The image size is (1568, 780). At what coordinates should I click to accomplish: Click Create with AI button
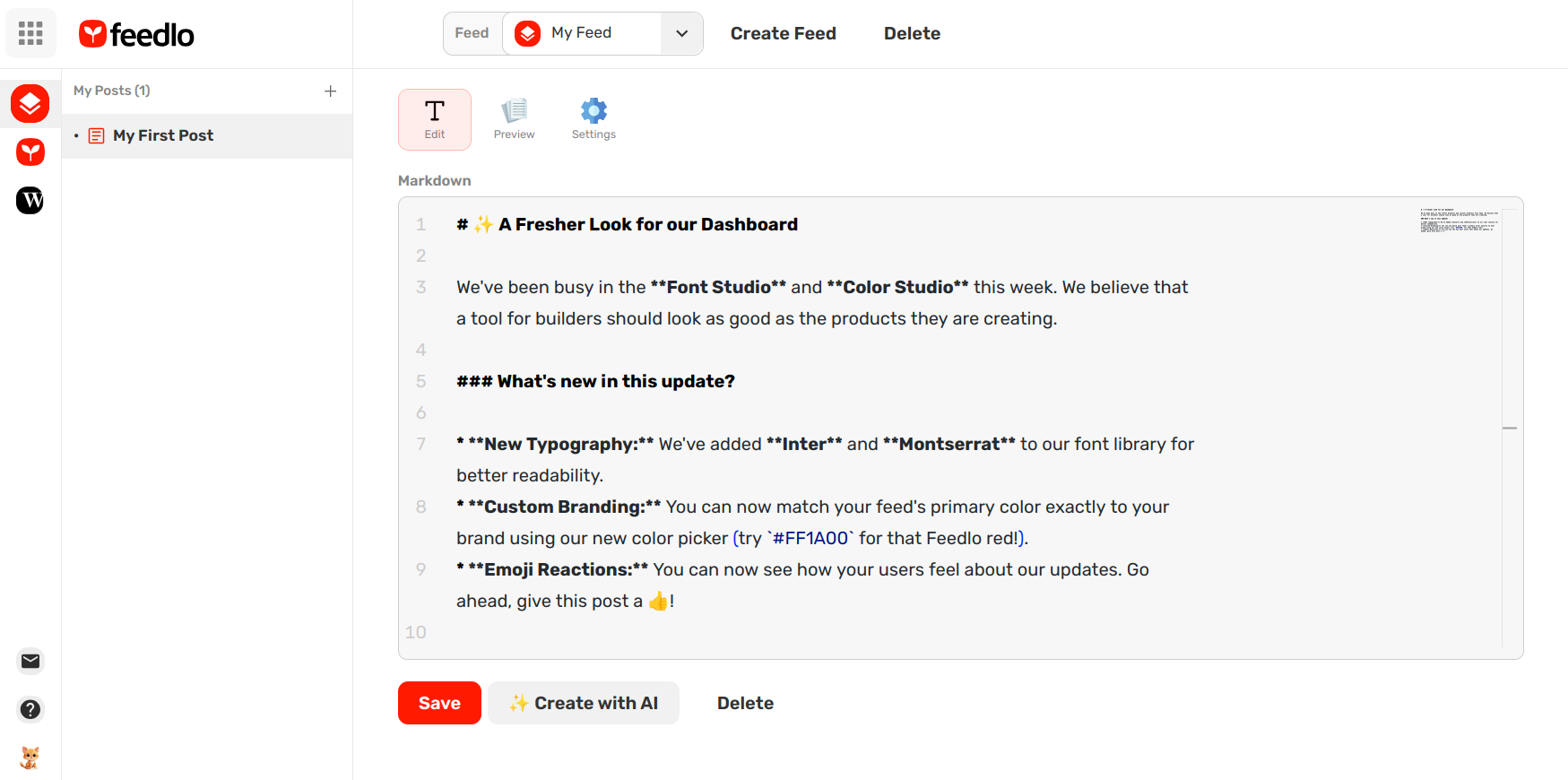point(584,703)
